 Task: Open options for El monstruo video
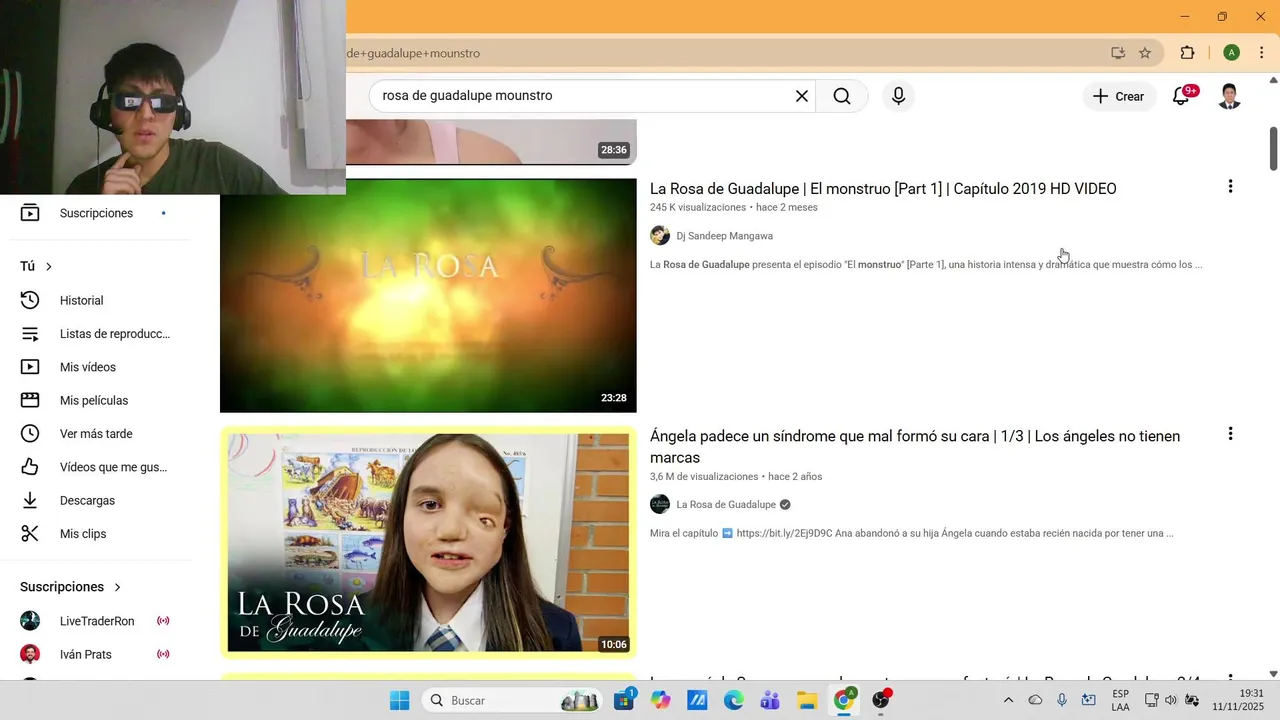tap(1230, 186)
